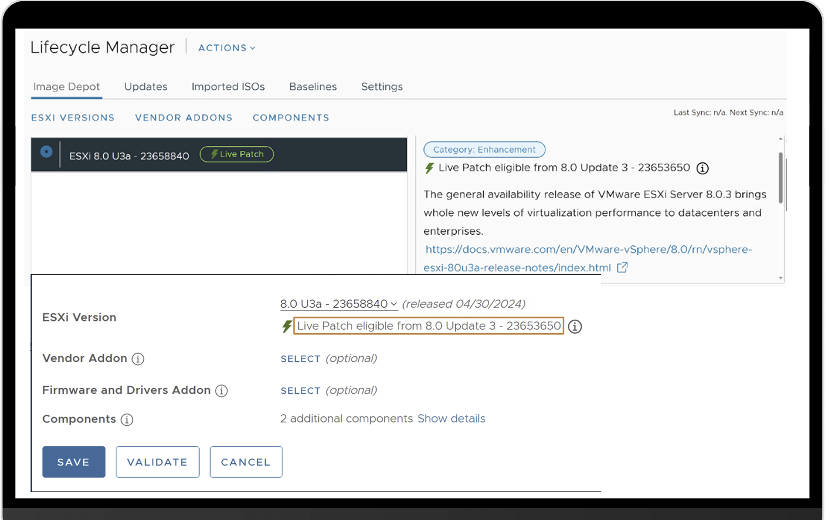This screenshot has width=830, height=520.
Task: Click the 'Lifecycle Manager' title
Action: click(x=102, y=48)
